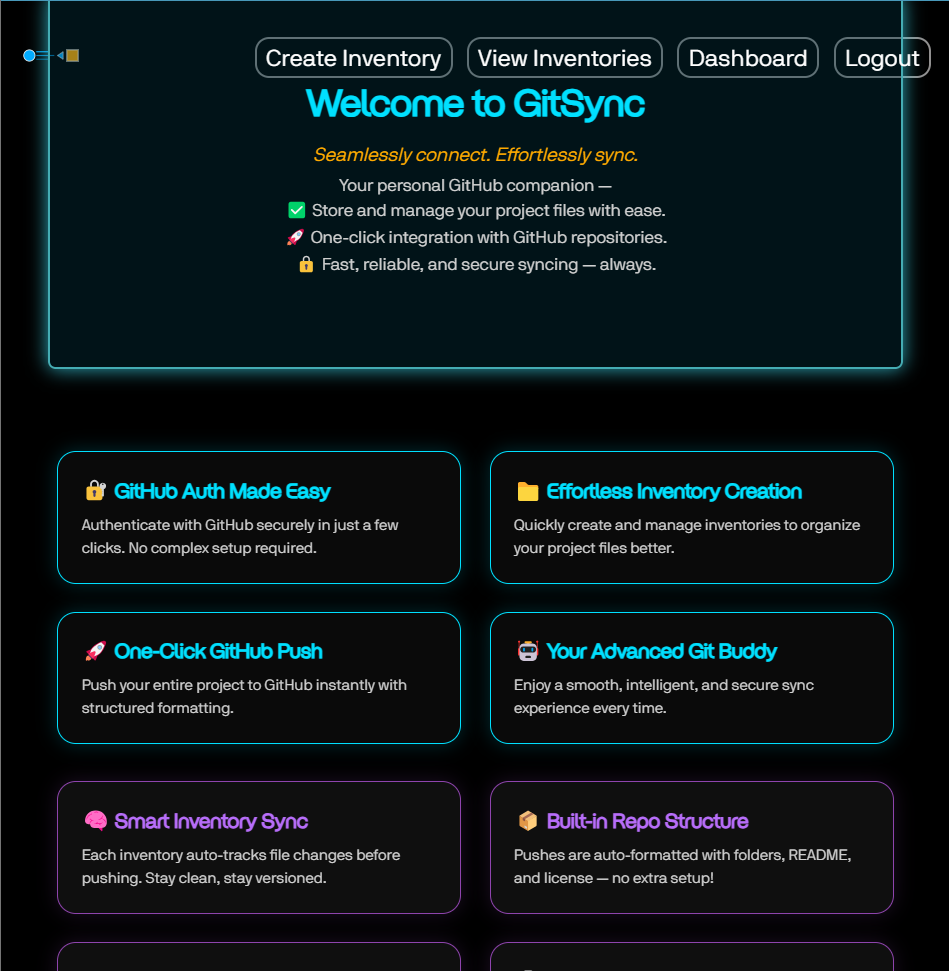Click the logo icon with the blue dot
949x971 pixels.
(51, 56)
